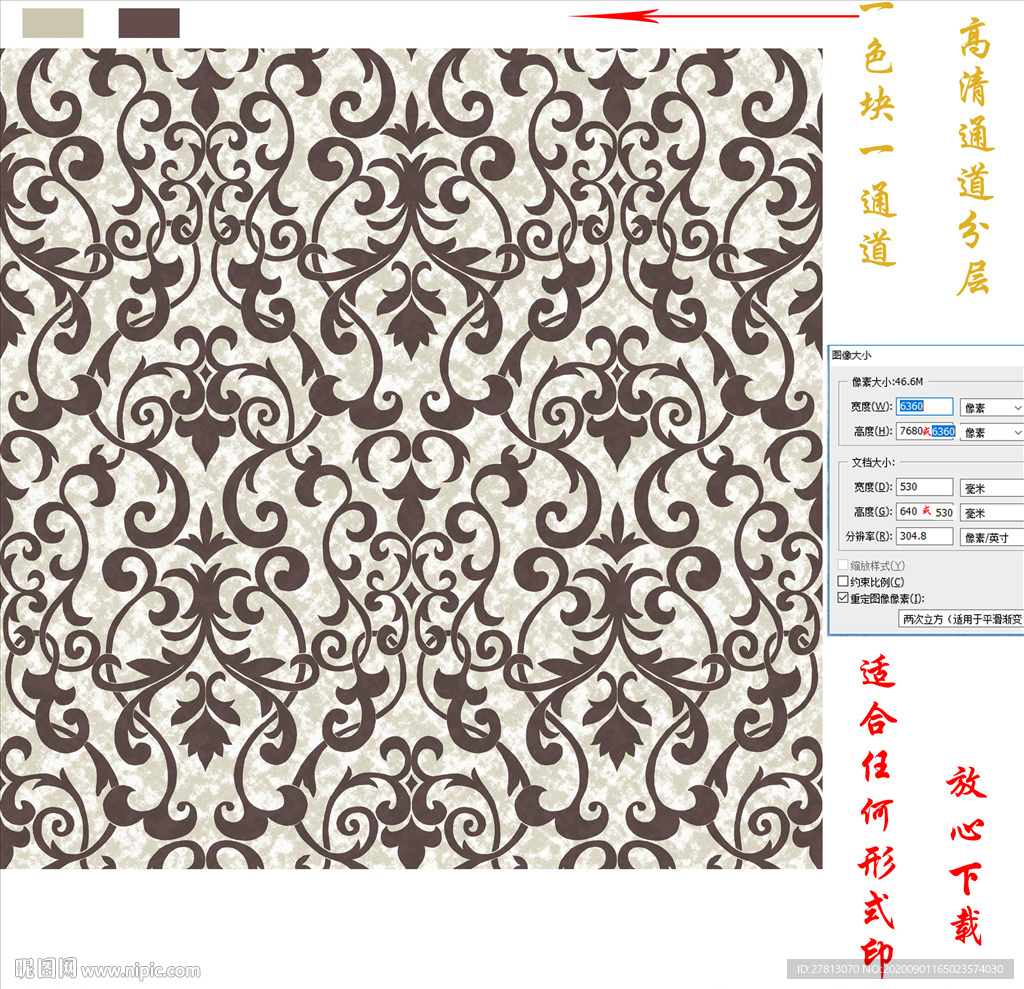Click the document height field showing 640
This screenshot has width=1024, height=989.
[x=925, y=511]
